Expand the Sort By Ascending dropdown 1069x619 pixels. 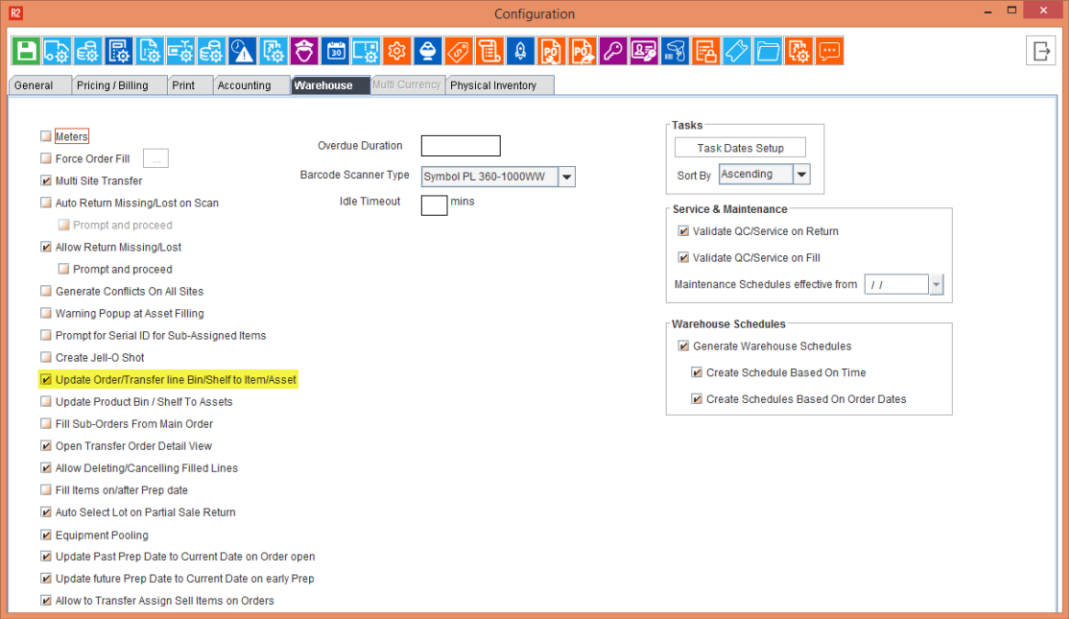tap(801, 175)
